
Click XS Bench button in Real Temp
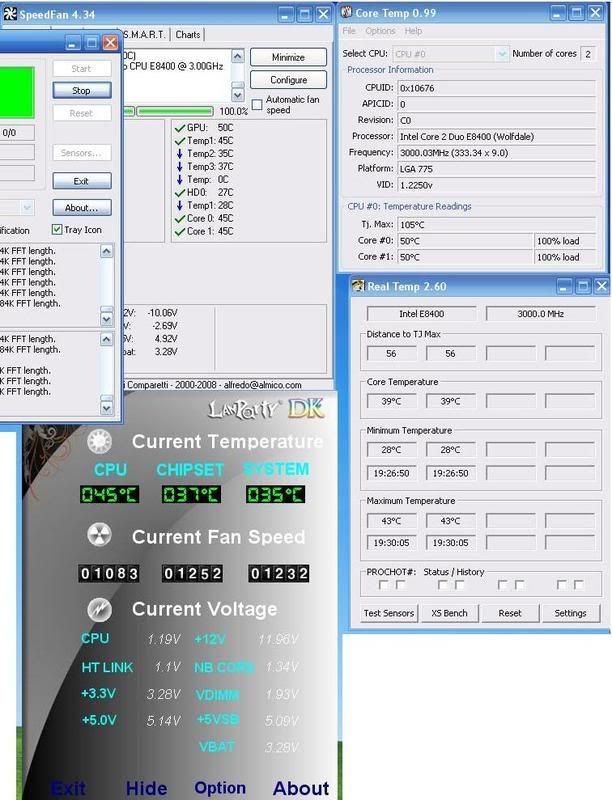click(449, 613)
